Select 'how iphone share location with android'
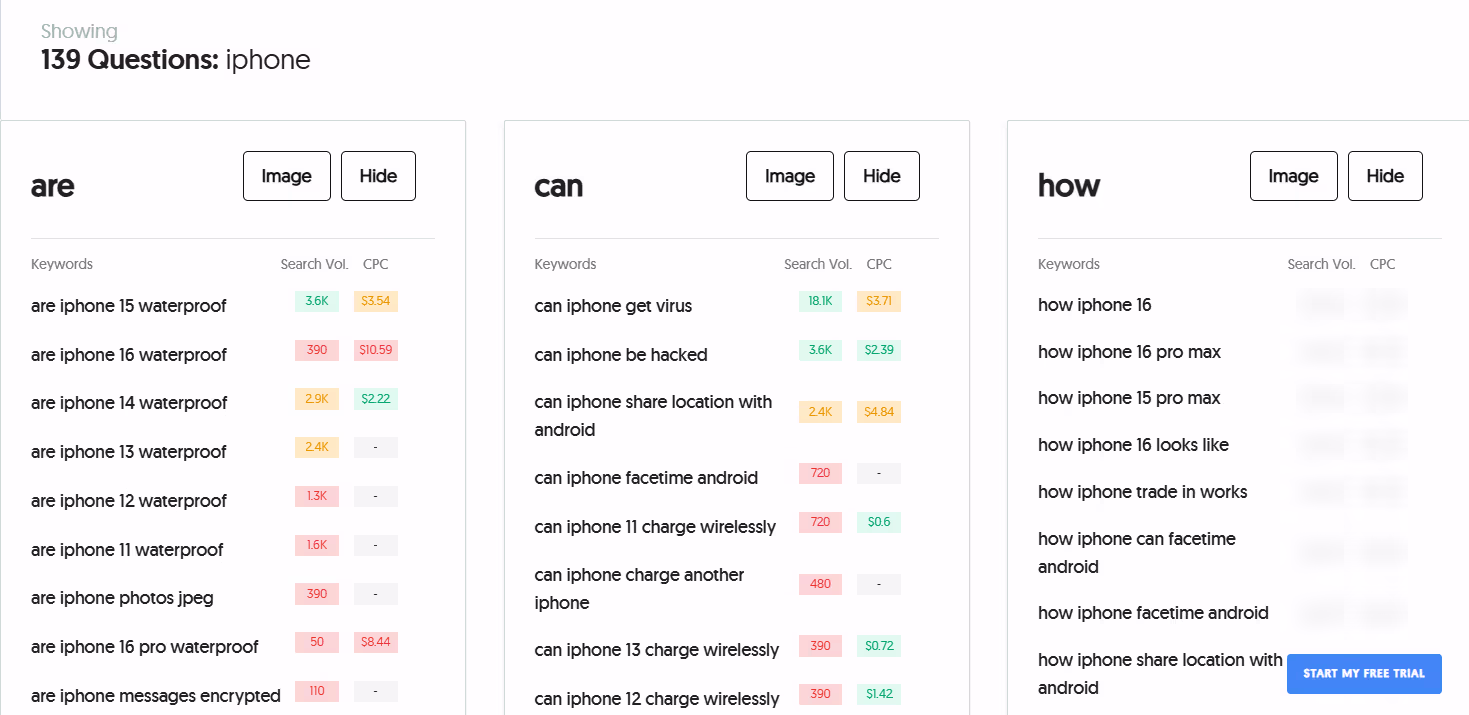This screenshot has height=715, width=1469. click(1160, 674)
